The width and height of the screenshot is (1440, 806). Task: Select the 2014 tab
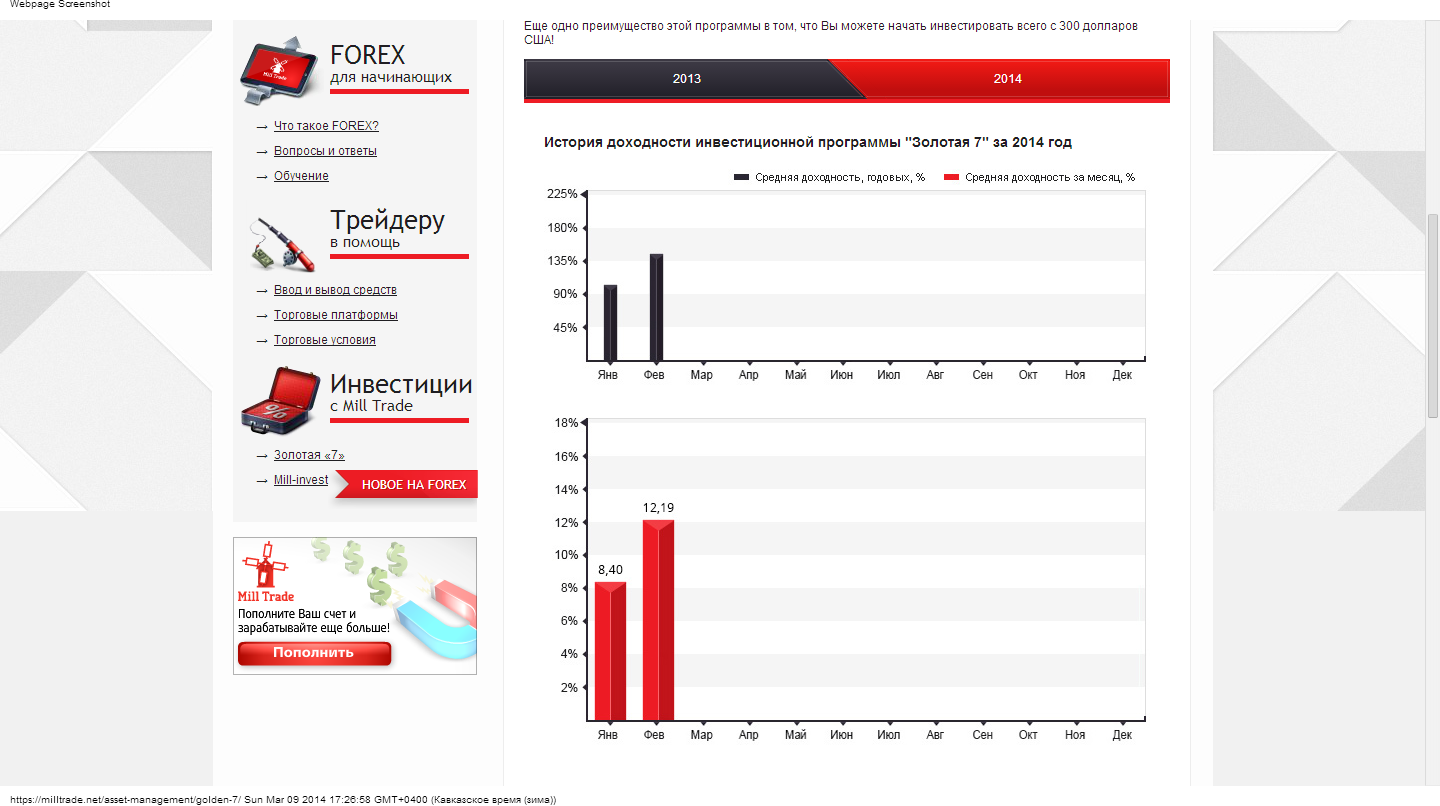pos(1007,78)
